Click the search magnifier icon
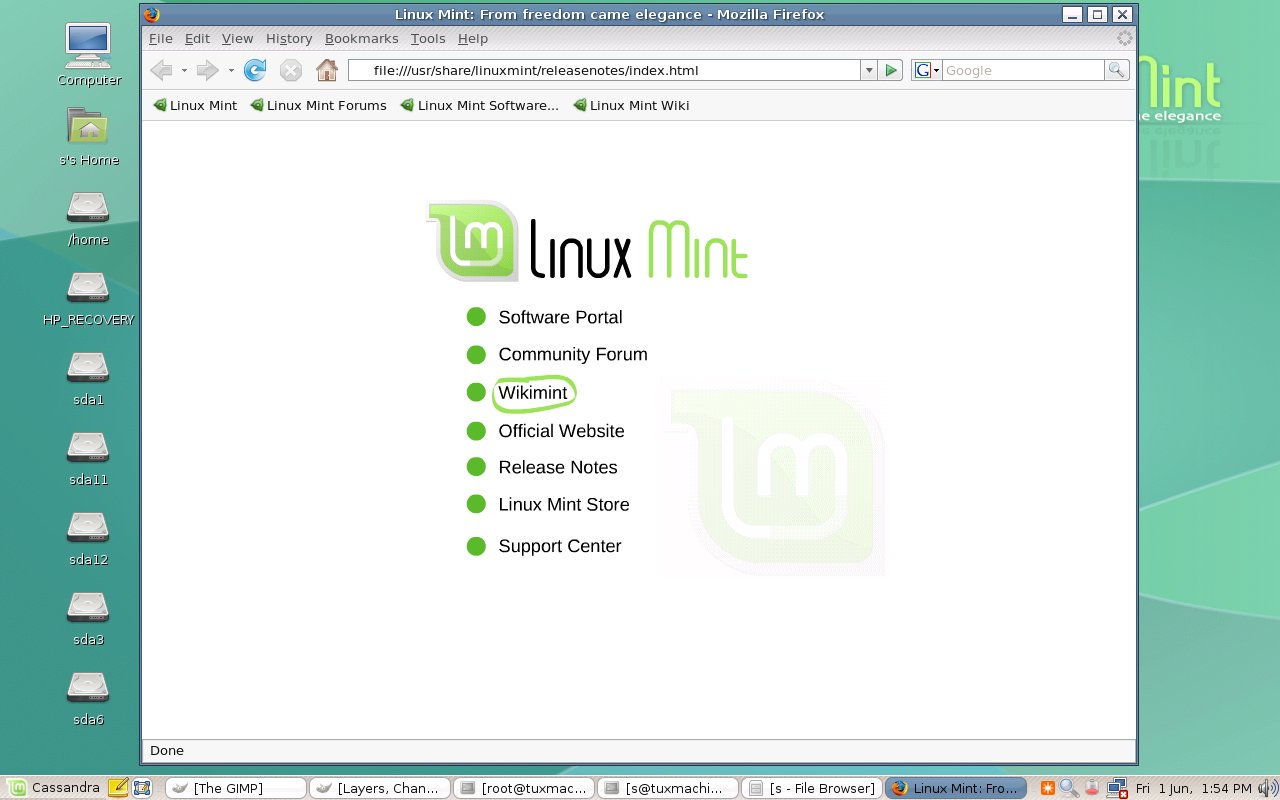Viewport: 1280px width, 800px height. [x=1116, y=70]
